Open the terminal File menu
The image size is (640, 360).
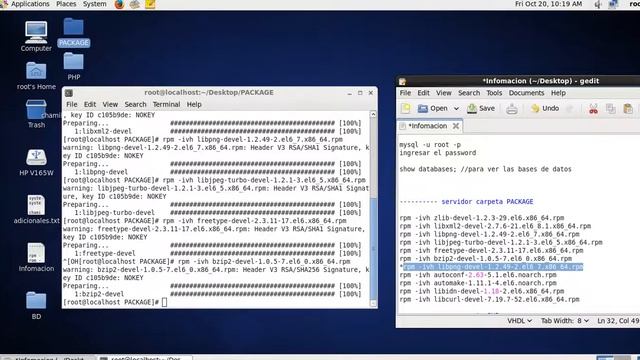[x=72, y=104]
